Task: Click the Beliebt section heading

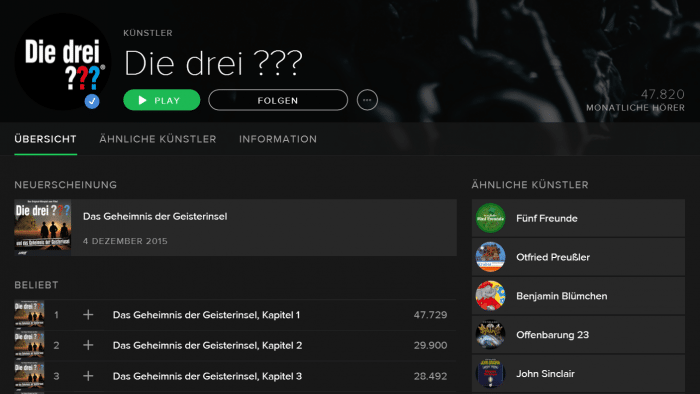Action: 36,285
